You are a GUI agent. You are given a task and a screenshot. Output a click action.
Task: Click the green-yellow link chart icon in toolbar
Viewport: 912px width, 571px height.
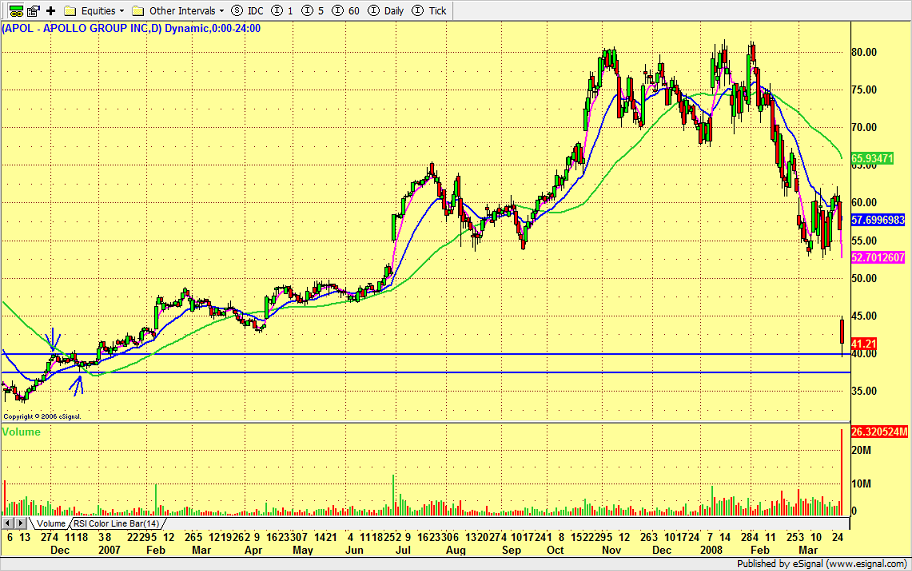pos(16,10)
